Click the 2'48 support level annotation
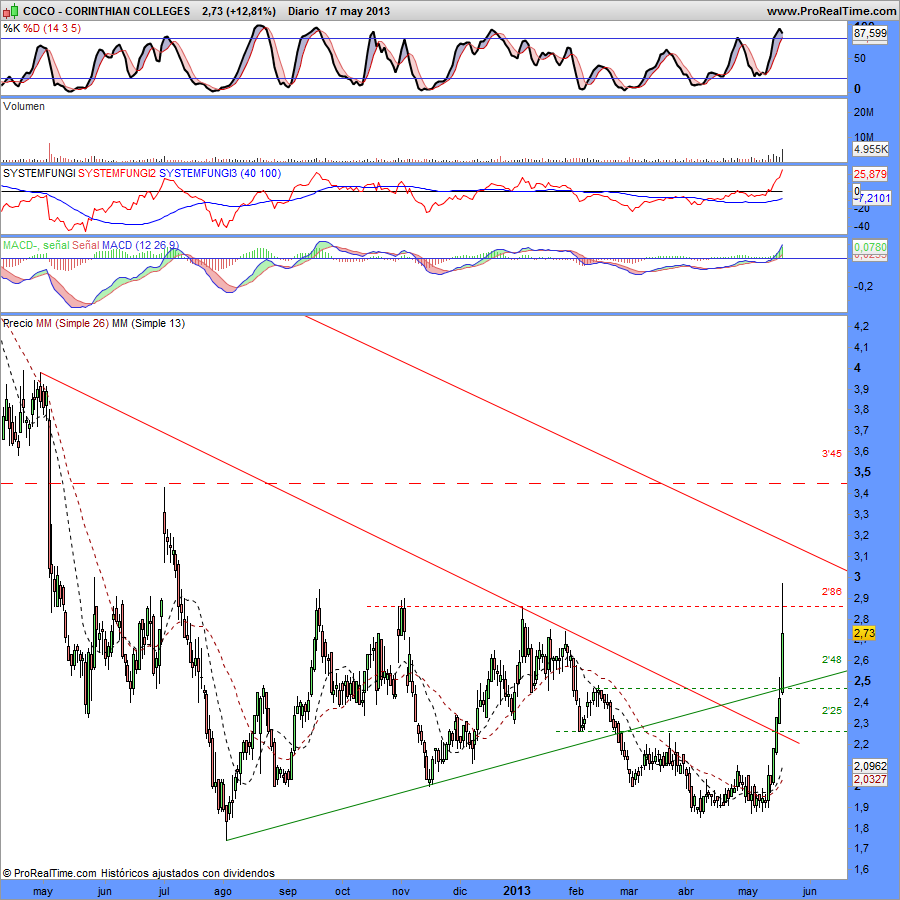The width and height of the screenshot is (900, 900). (x=832, y=660)
